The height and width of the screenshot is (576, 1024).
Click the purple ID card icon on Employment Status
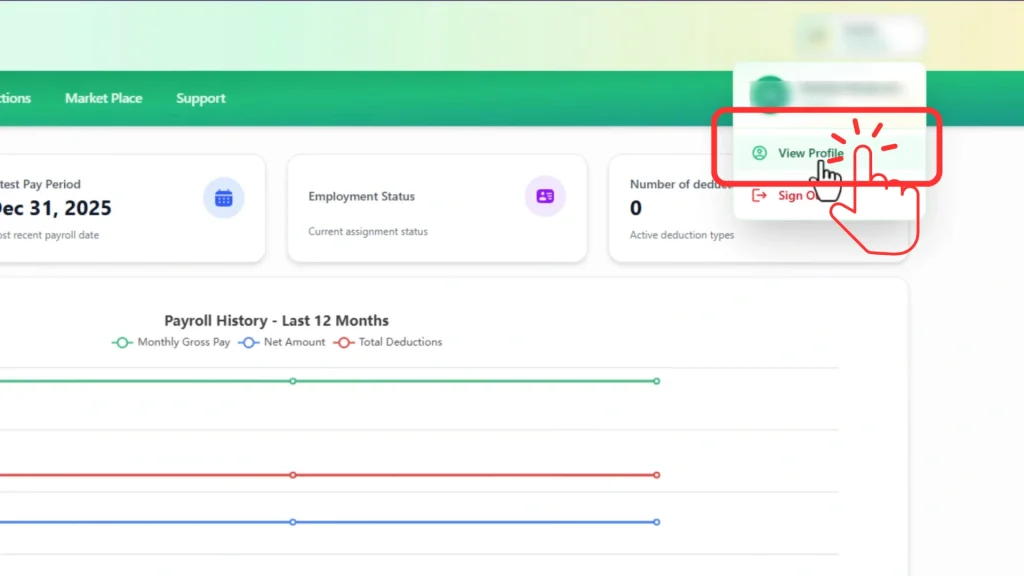coord(545,196)
